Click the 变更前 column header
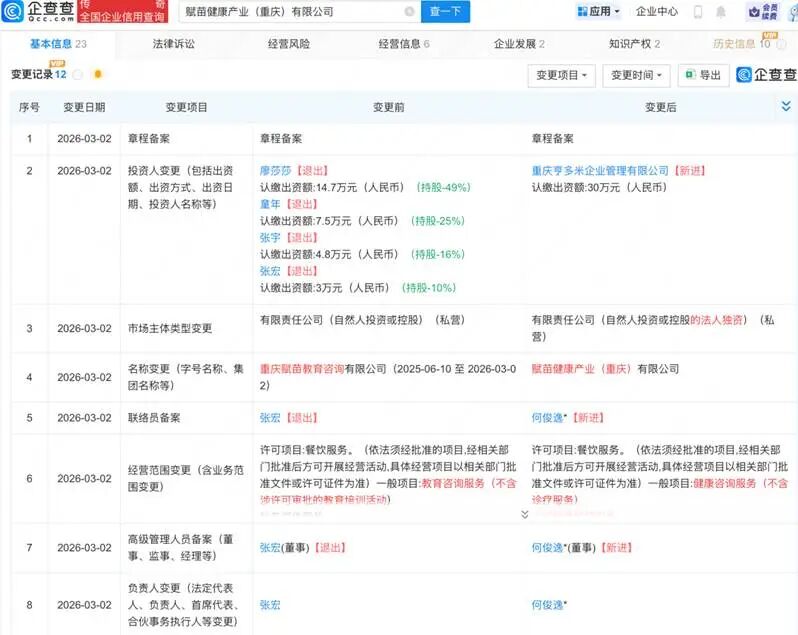 tap(388, 107)
